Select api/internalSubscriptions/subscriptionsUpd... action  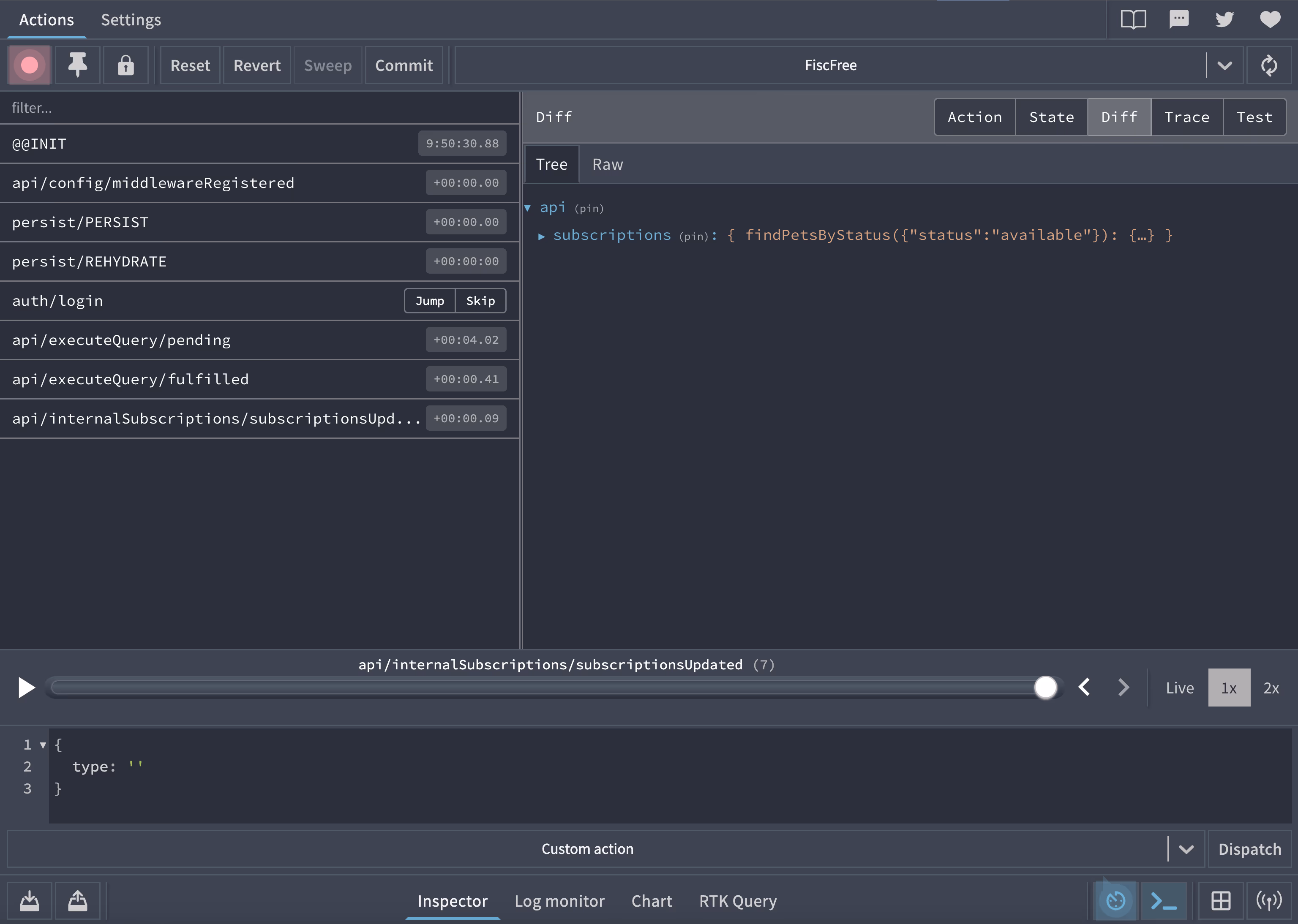259,419
